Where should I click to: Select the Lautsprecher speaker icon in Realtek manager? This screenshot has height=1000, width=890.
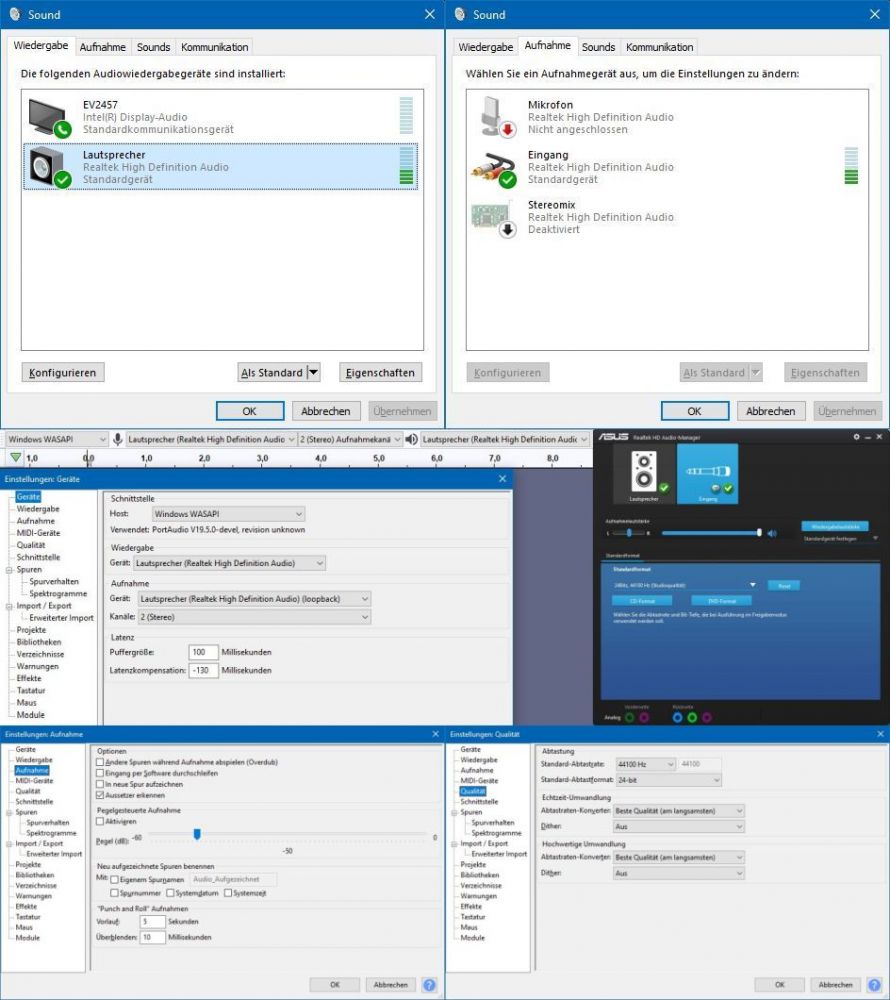(x=645, y=471)
